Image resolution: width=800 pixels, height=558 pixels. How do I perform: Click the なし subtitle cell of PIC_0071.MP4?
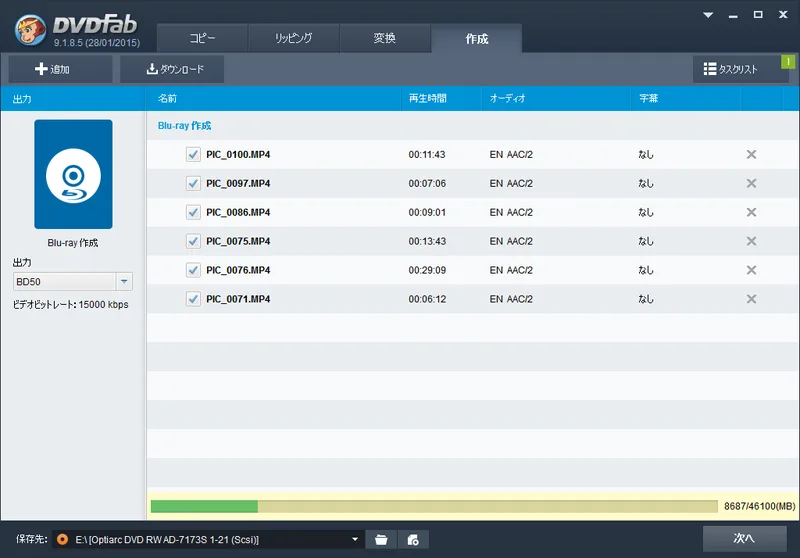pyautogui.click(x=646, y=299)
